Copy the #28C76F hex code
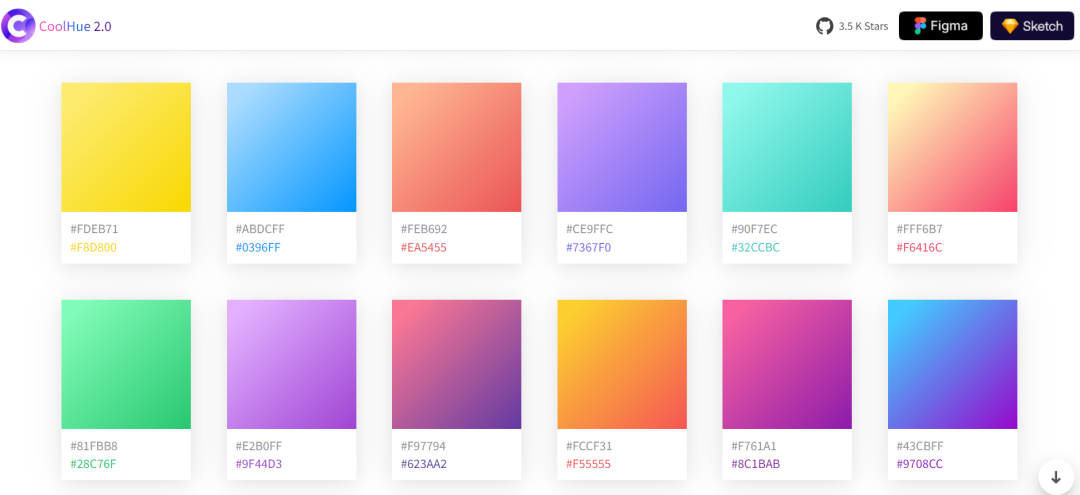The width and height of the screenshot is (1080, 495). click(93, 464)
